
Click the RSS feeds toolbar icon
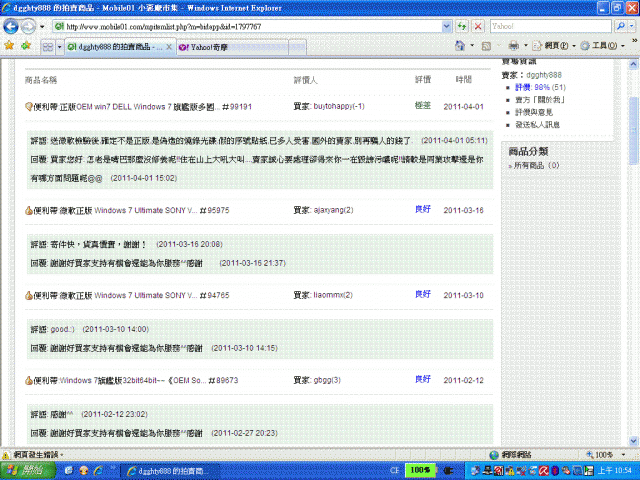tap(486, 46)
